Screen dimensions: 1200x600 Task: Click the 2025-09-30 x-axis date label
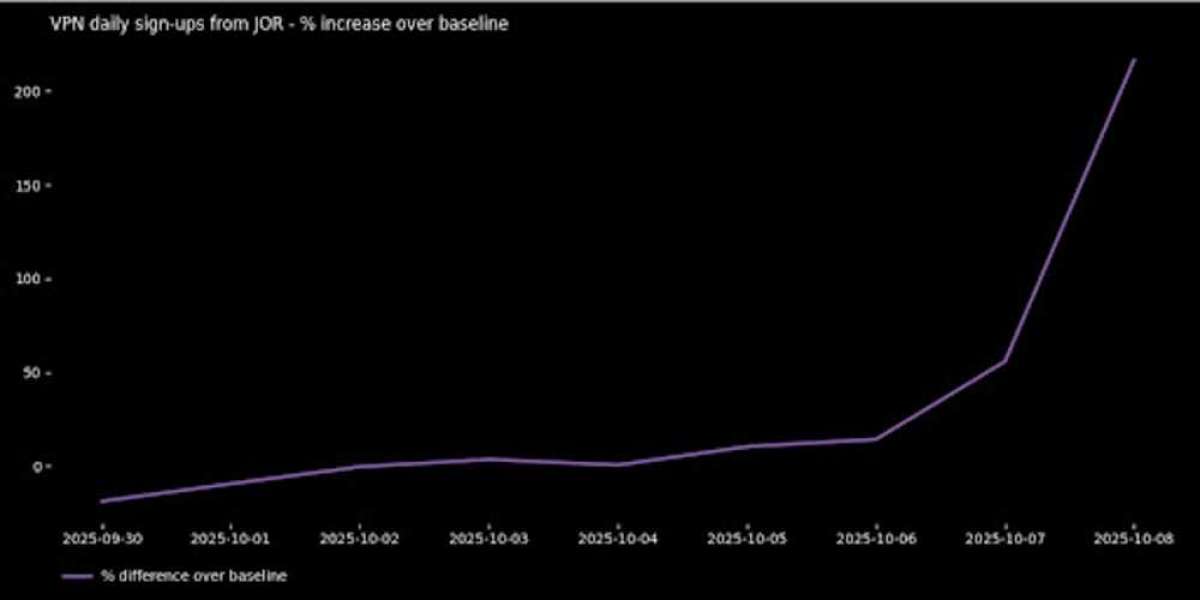pos(102,539)
